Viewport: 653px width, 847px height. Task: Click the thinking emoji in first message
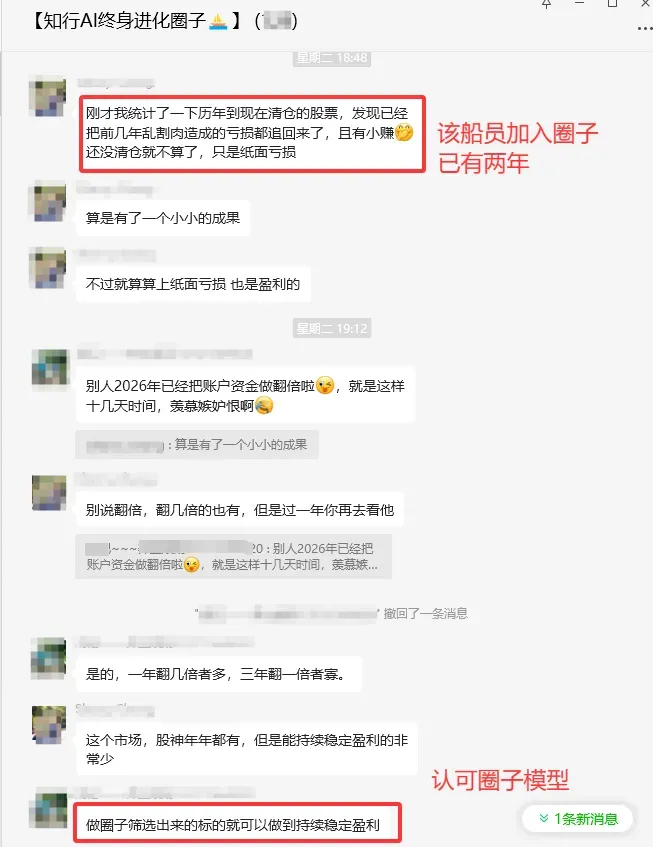[x=404, y=132]
